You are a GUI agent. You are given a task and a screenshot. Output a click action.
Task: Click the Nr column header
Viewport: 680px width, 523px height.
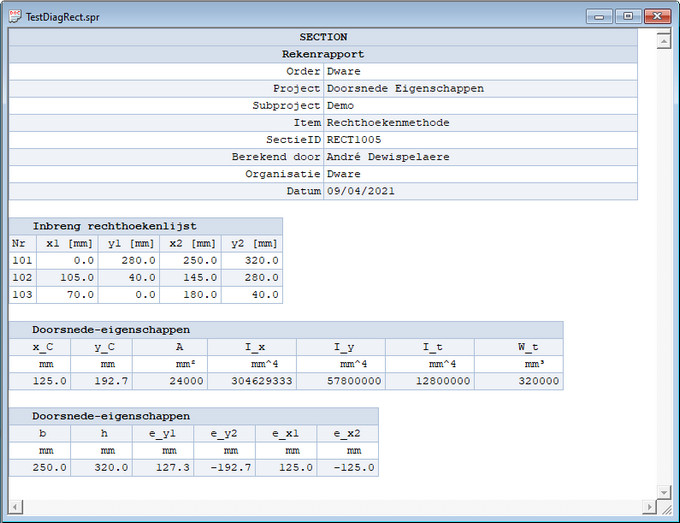coord(19,244)
